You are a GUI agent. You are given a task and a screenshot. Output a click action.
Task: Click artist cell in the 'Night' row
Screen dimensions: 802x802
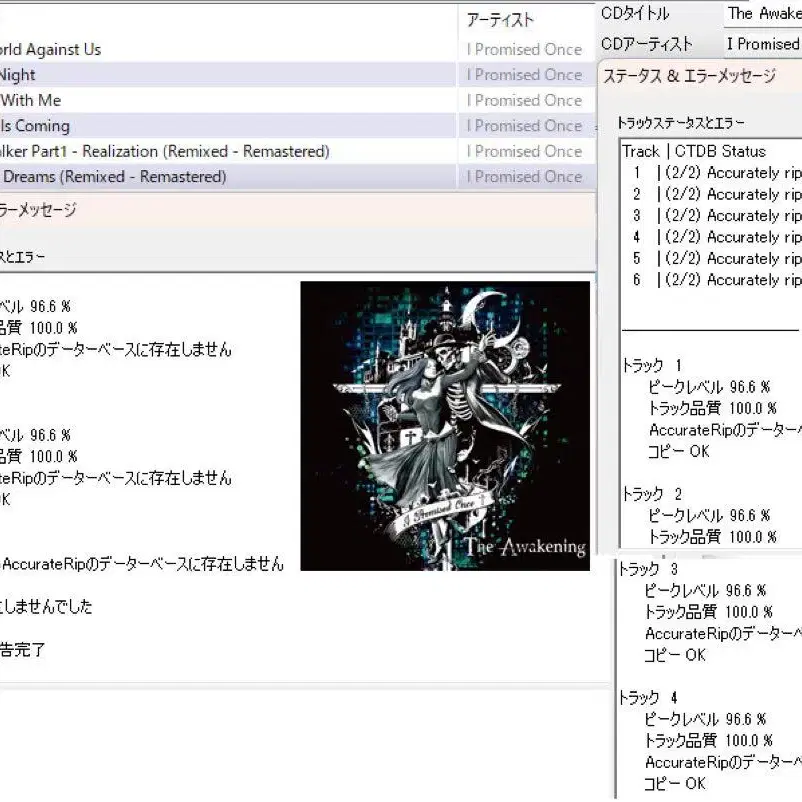tap(525, 75)
